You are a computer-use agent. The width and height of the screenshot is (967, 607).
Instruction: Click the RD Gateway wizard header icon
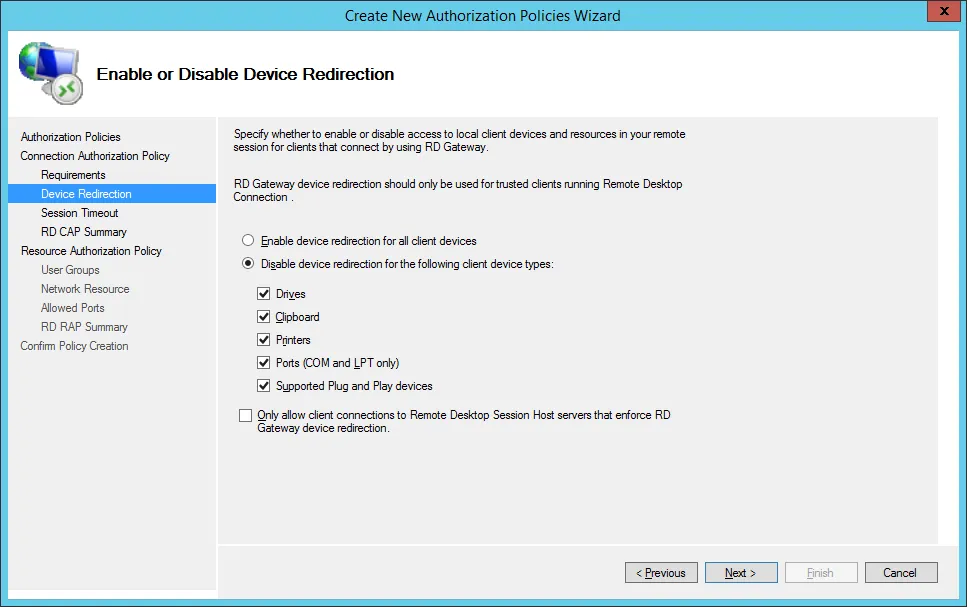[x=50, y=74]
